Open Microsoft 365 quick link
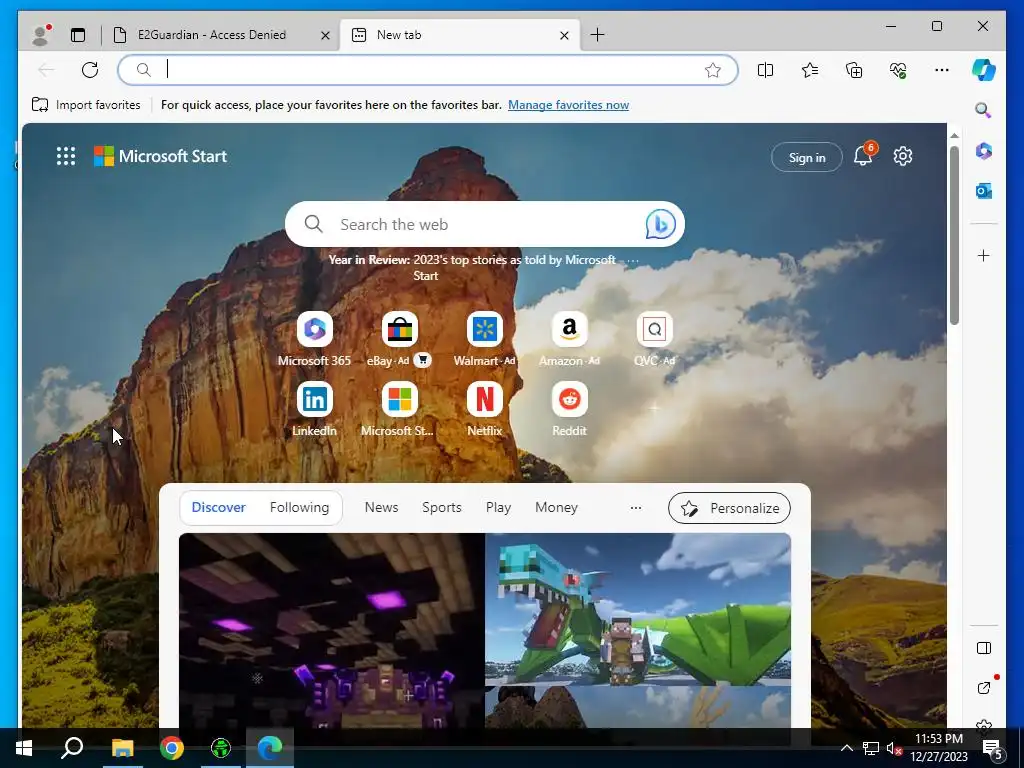Image resolution: width=1024 pixels, height=768 pixels. tap(314, 339)
